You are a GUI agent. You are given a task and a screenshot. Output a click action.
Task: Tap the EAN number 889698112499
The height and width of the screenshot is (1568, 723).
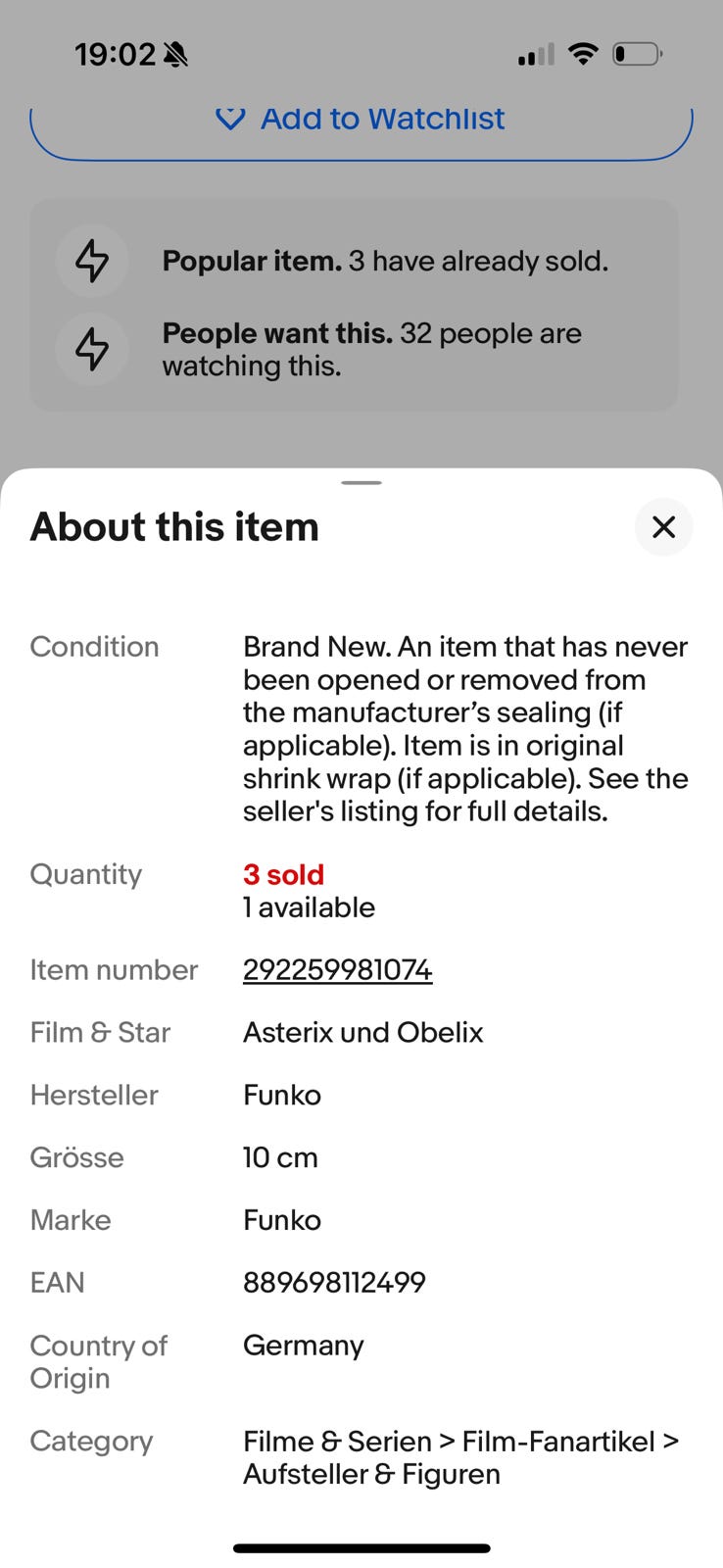coord(334,1283)
